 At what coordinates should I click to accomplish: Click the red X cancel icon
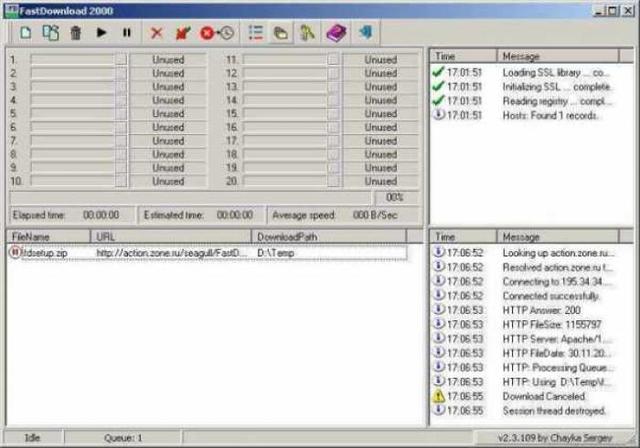(x=157, y=33)
